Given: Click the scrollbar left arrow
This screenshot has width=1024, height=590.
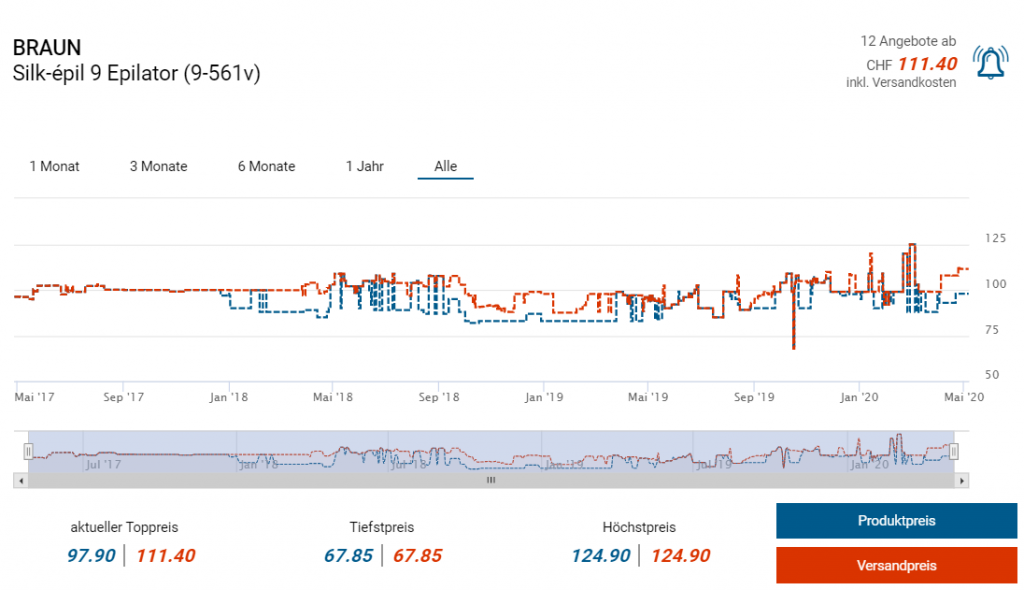Looking at the screenshot, I should point(20,480).
